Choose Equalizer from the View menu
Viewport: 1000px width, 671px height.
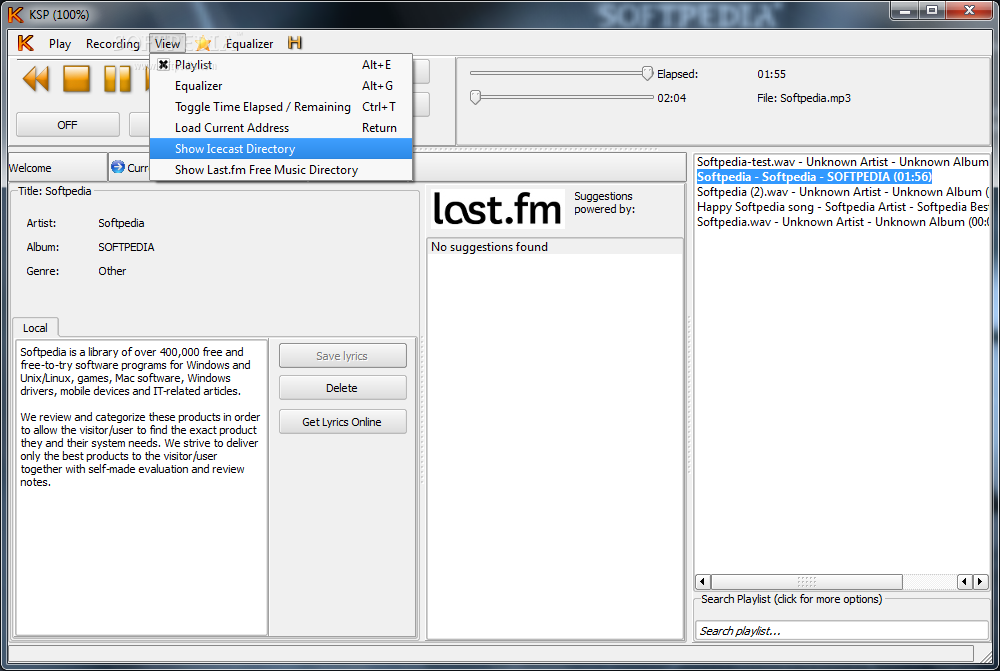click(x=281, y=85)
